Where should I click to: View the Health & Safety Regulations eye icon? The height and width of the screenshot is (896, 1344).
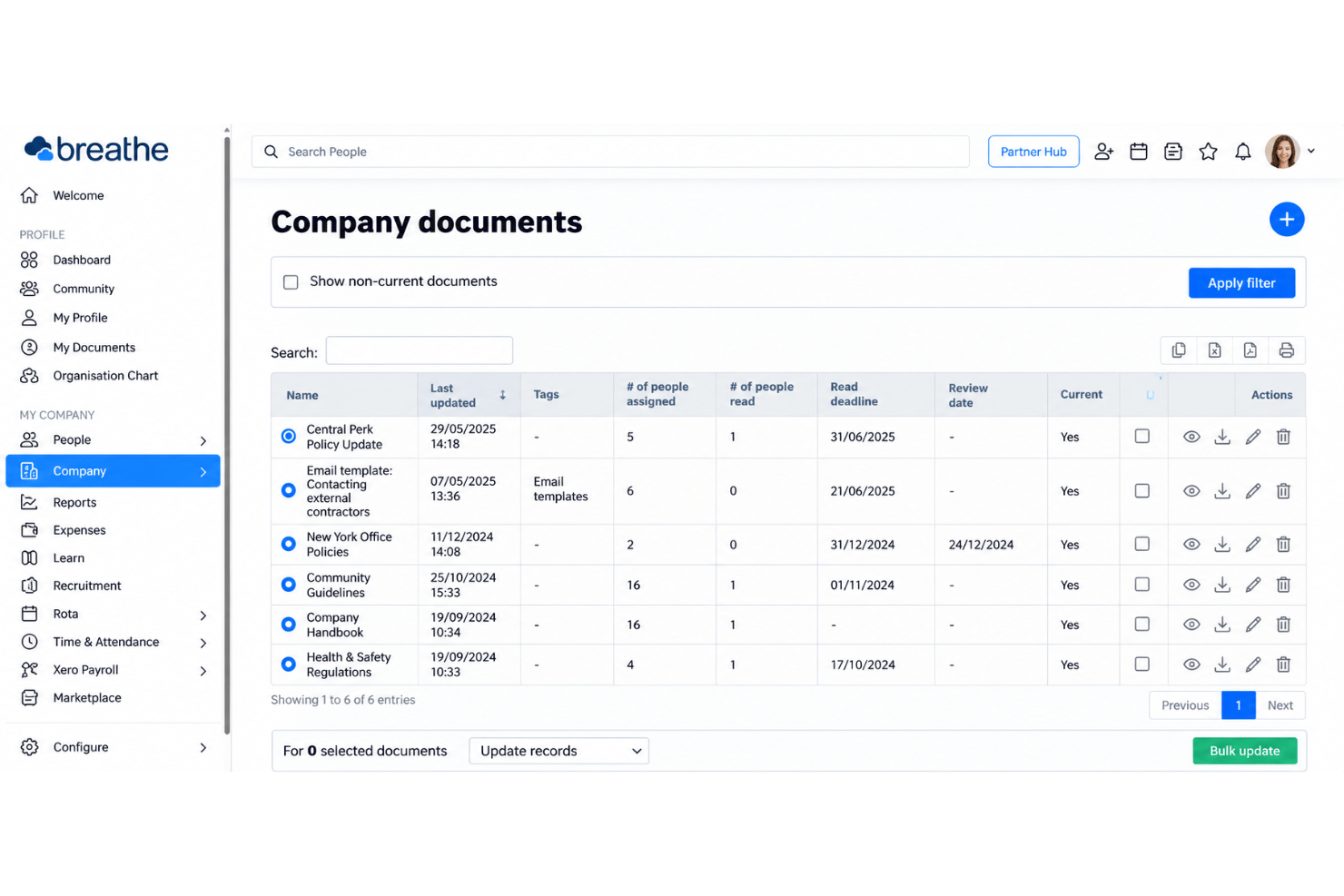tap(1191, 665)
